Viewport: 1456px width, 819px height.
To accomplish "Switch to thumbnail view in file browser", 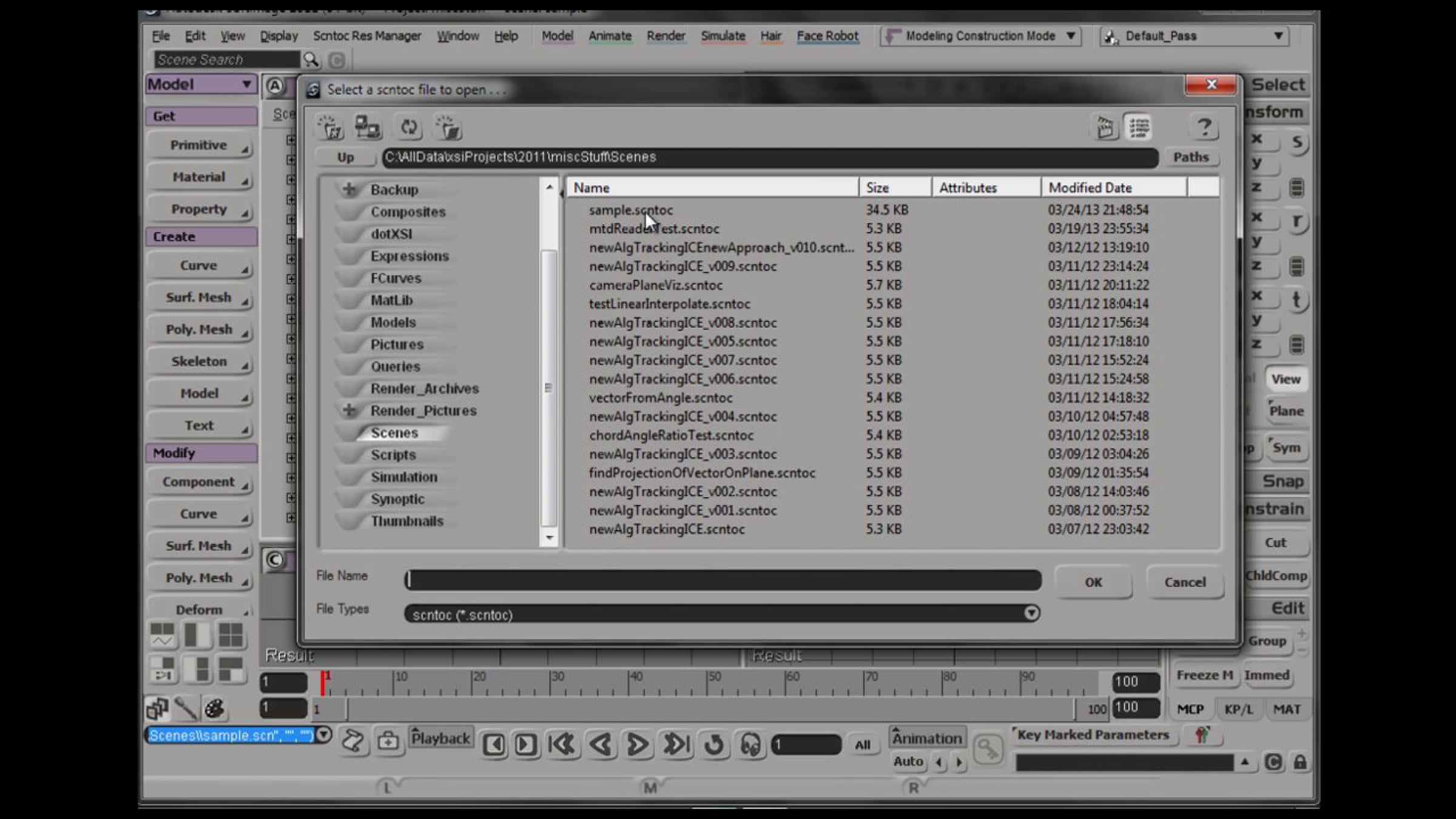I will coord(1105,127).
